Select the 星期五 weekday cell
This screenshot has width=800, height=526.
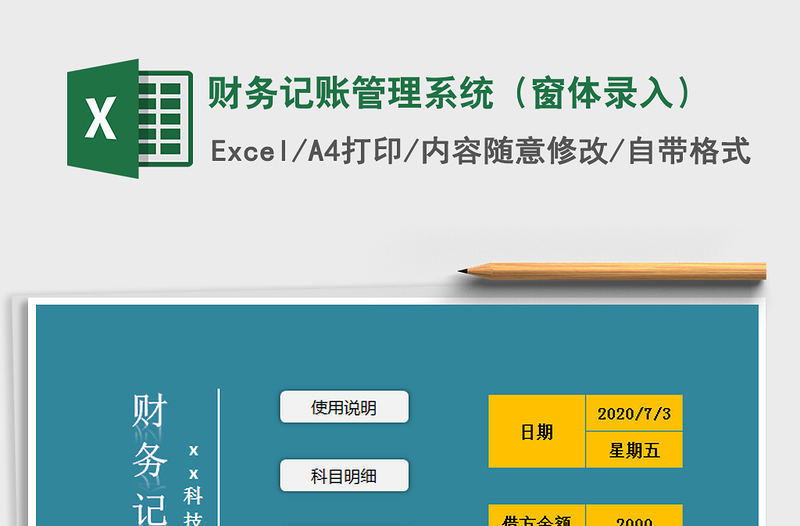click(634, 450)
